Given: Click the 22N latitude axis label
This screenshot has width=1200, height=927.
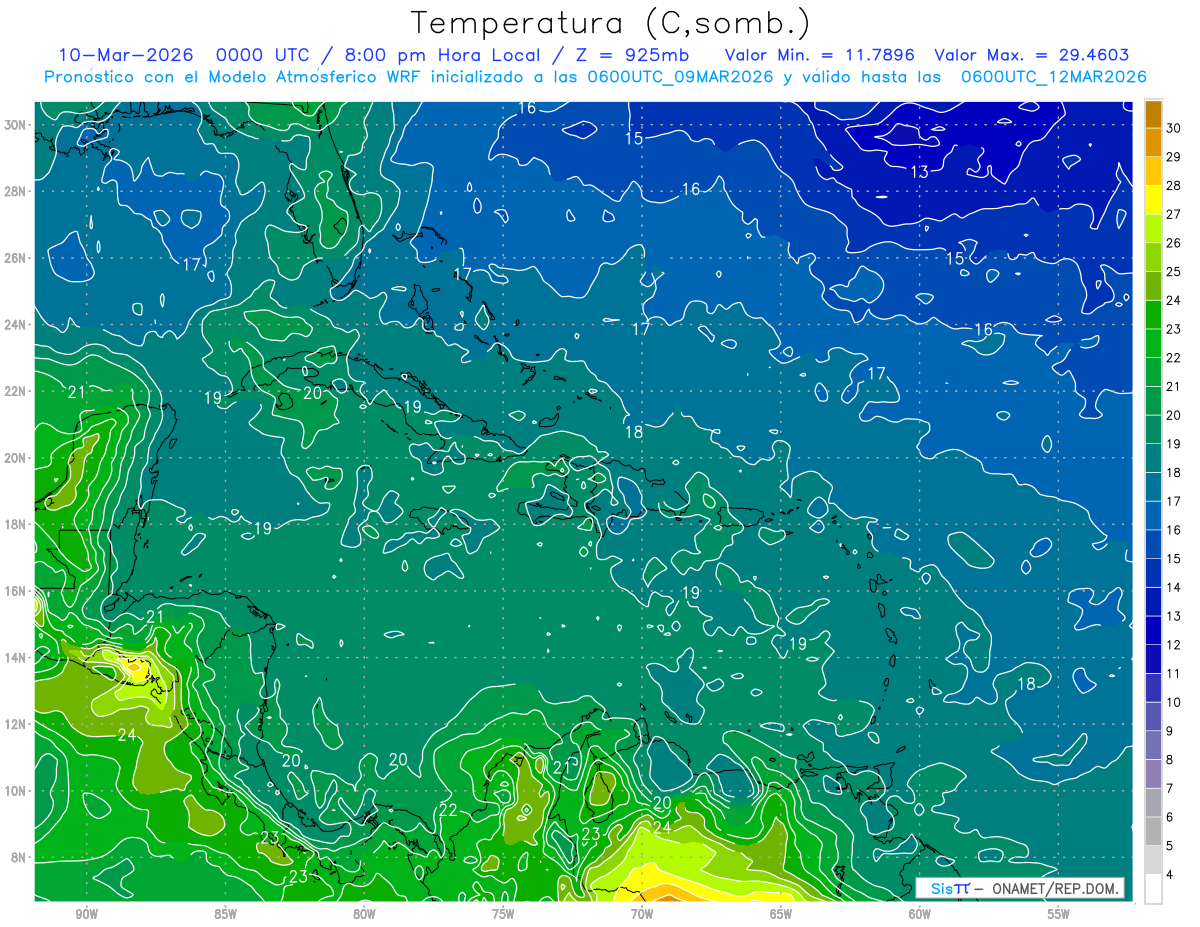Looking at the screenshot, I should pos(16,391).
